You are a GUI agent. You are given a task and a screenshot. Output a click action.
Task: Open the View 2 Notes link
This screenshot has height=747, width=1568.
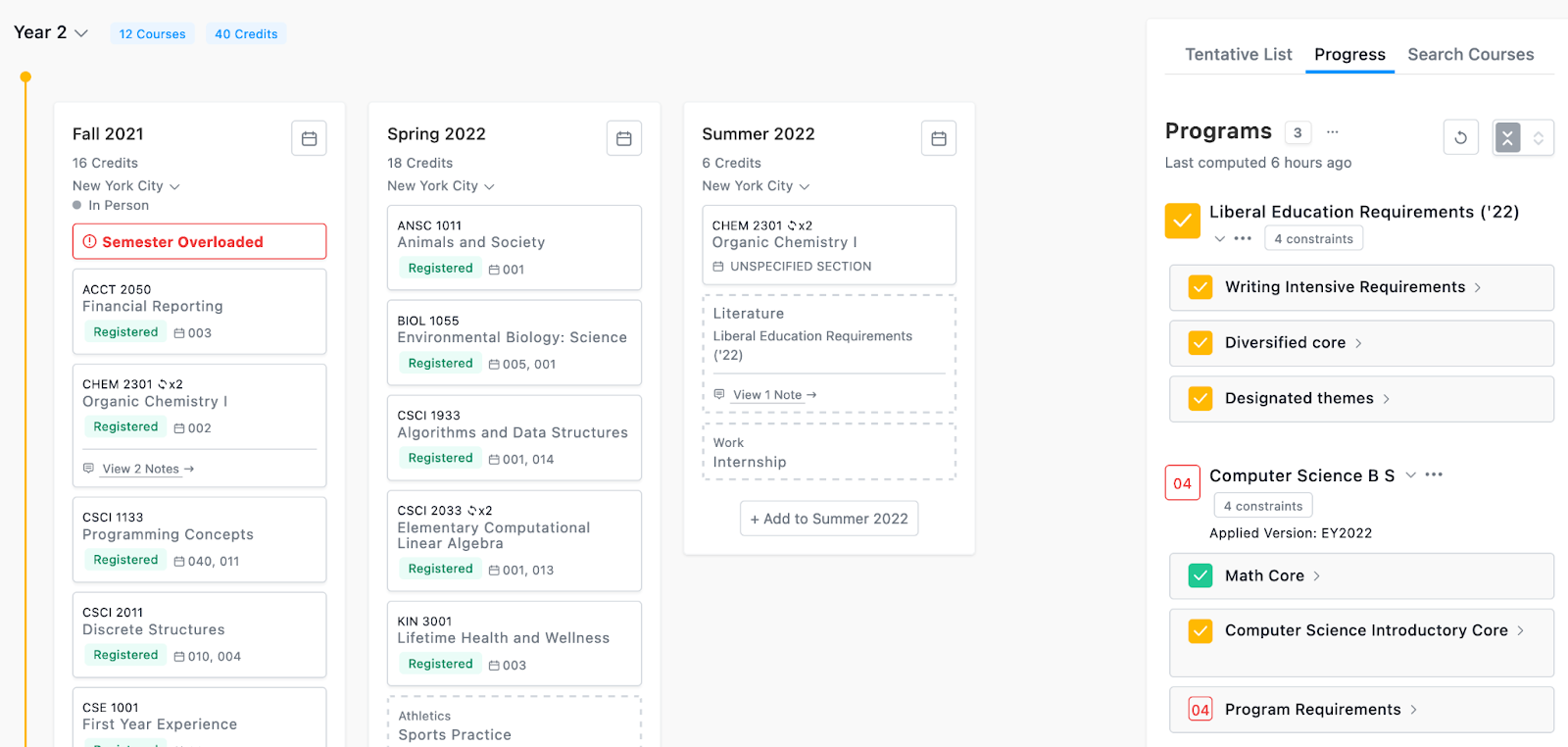point(141,469)
